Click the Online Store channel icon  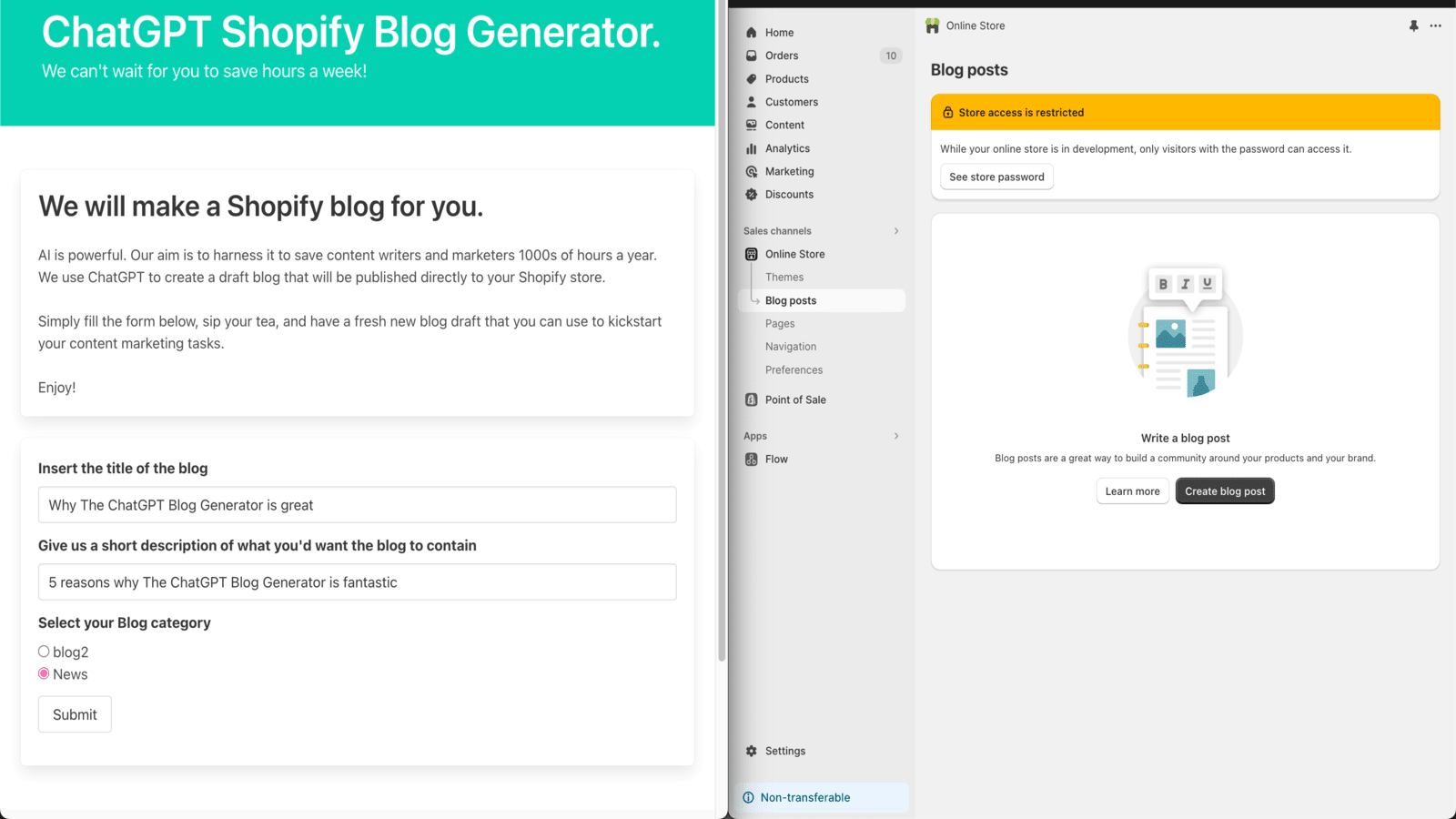(752, 254)
